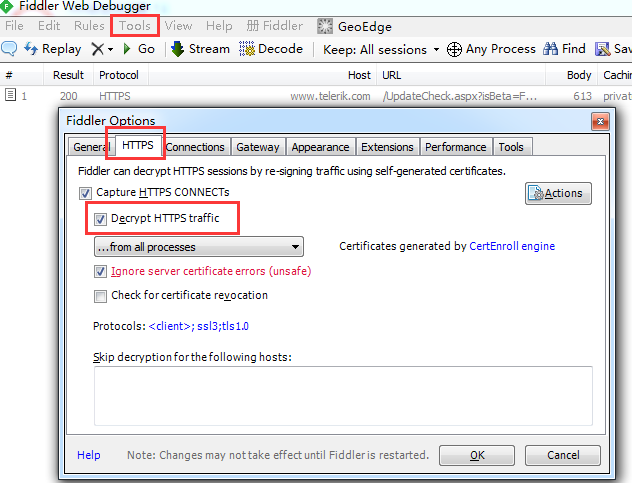The height and width of the screenshot is (483, 632).
Task: Open the Edit menu
Action: pos(49,26)
